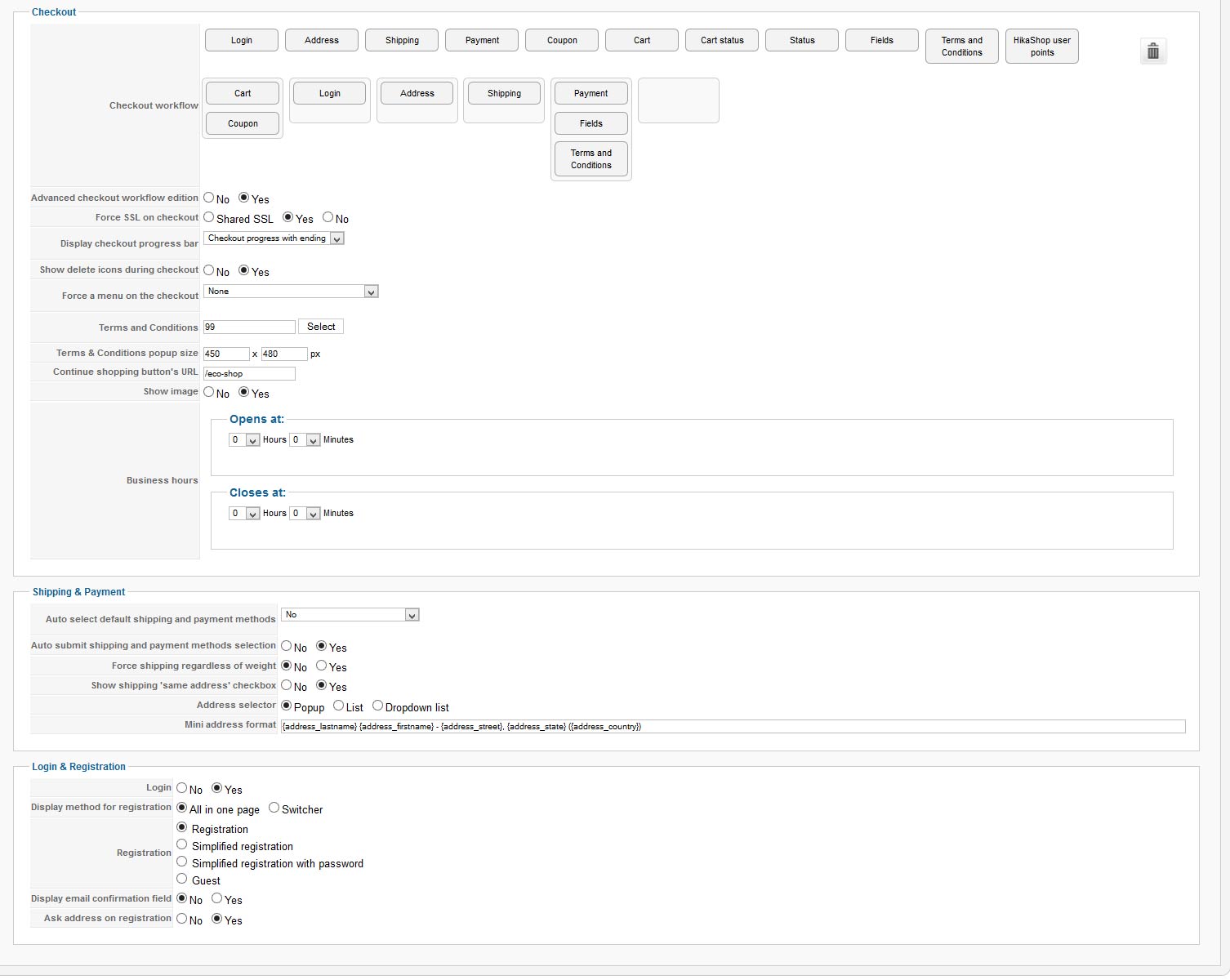Click Coupon block inside the first workflow step
1230x980 pixels.
pos(243,123)
